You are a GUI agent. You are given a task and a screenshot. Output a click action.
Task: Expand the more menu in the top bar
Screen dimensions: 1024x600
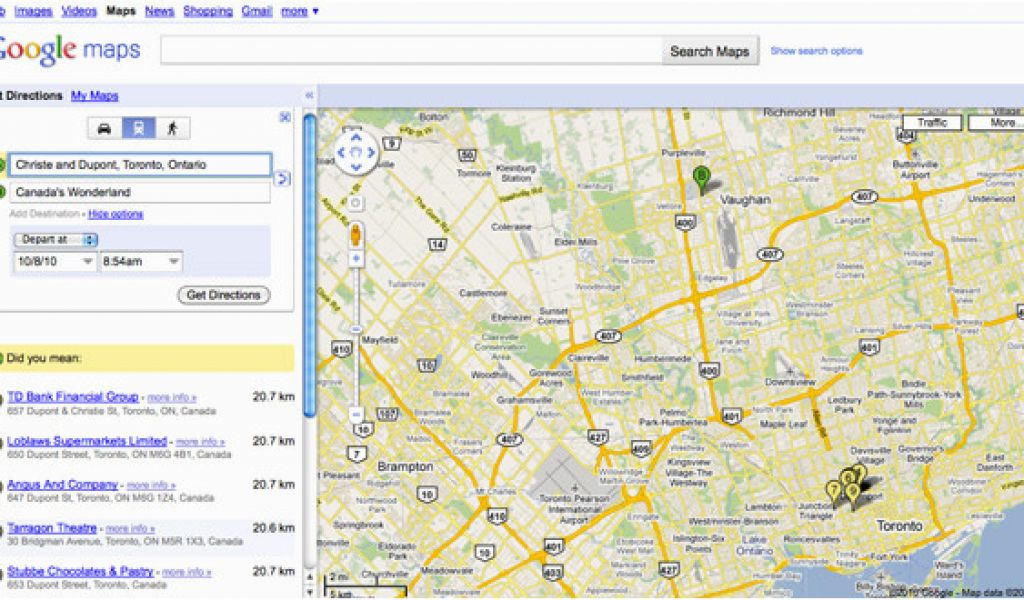(300, 11)
